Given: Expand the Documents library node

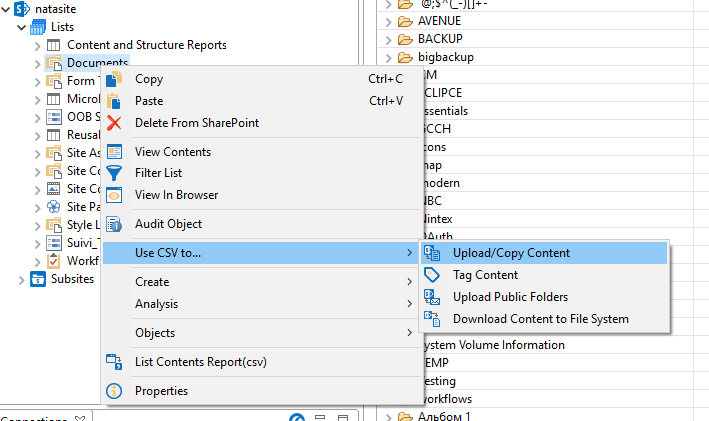Looking at the screenshot, I should pyautogui.click(x=38, y=64).
